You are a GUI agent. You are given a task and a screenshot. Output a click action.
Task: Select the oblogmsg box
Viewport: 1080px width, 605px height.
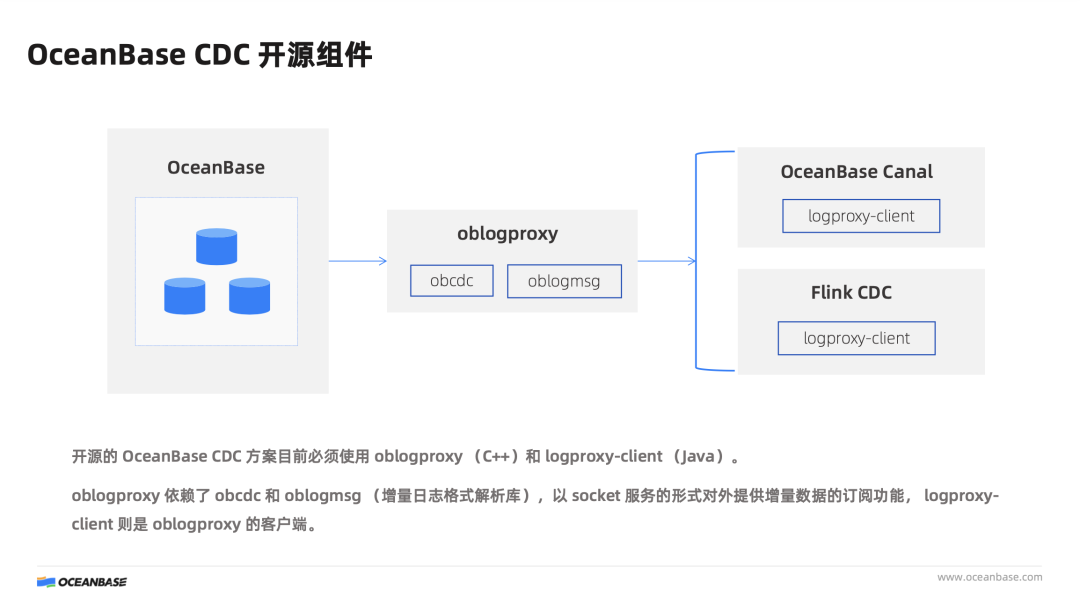pos(564,281)
